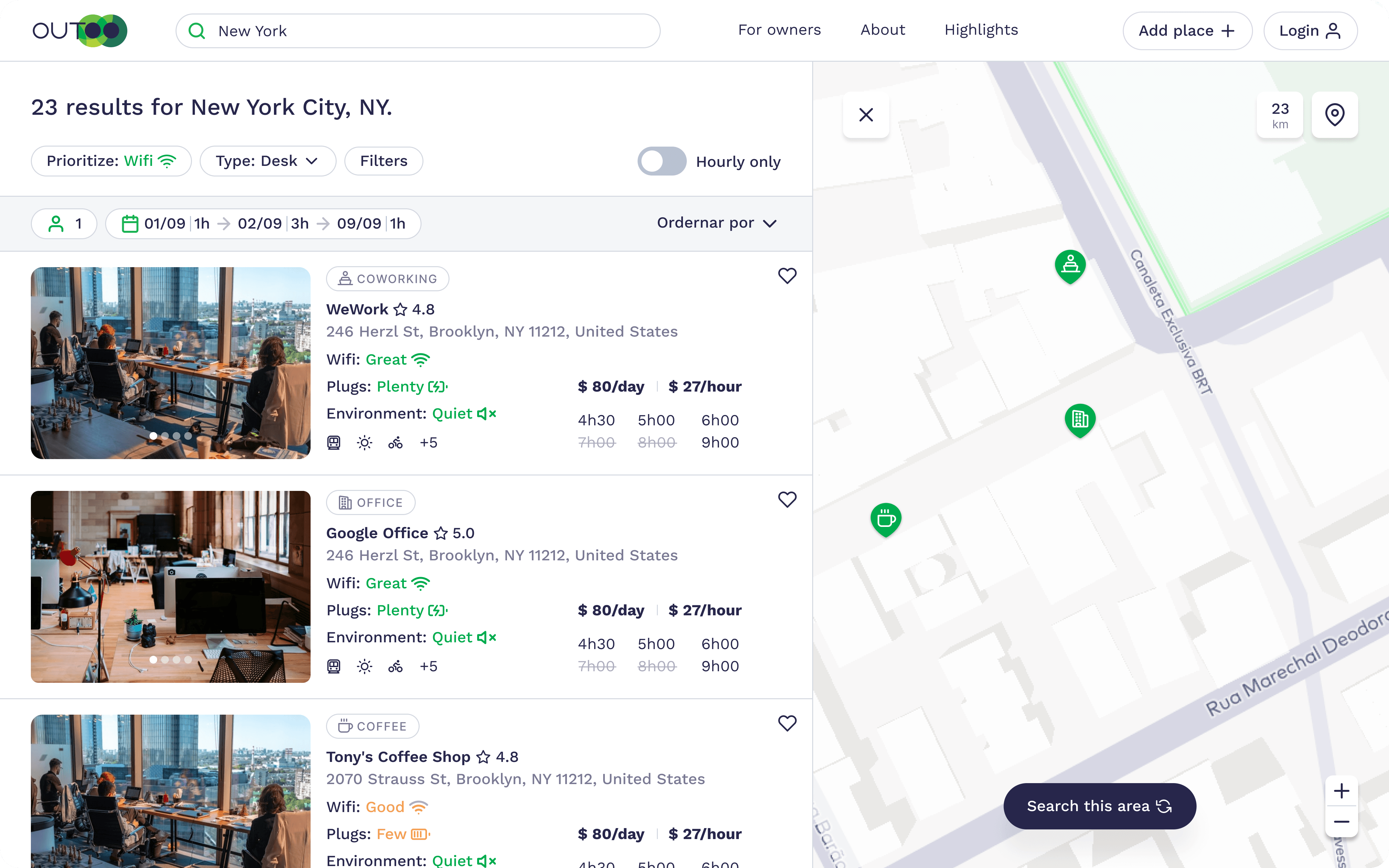Viewport: 1389px width, 868px height.
Task: Zoom out on the map
Action: pos(1341,822)
